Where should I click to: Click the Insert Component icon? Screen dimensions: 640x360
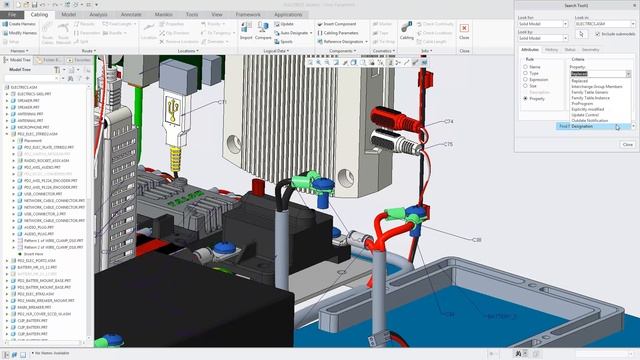(320, 24)
